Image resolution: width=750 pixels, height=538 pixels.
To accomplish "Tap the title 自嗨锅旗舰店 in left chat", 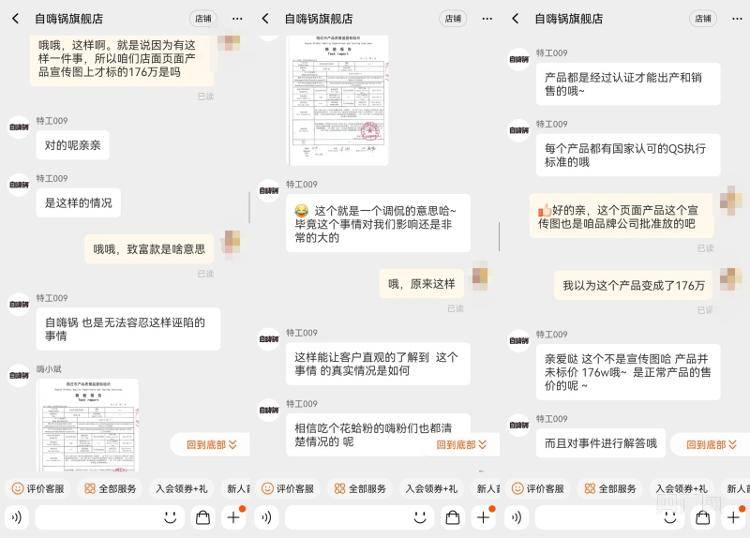I will point(69,19).
